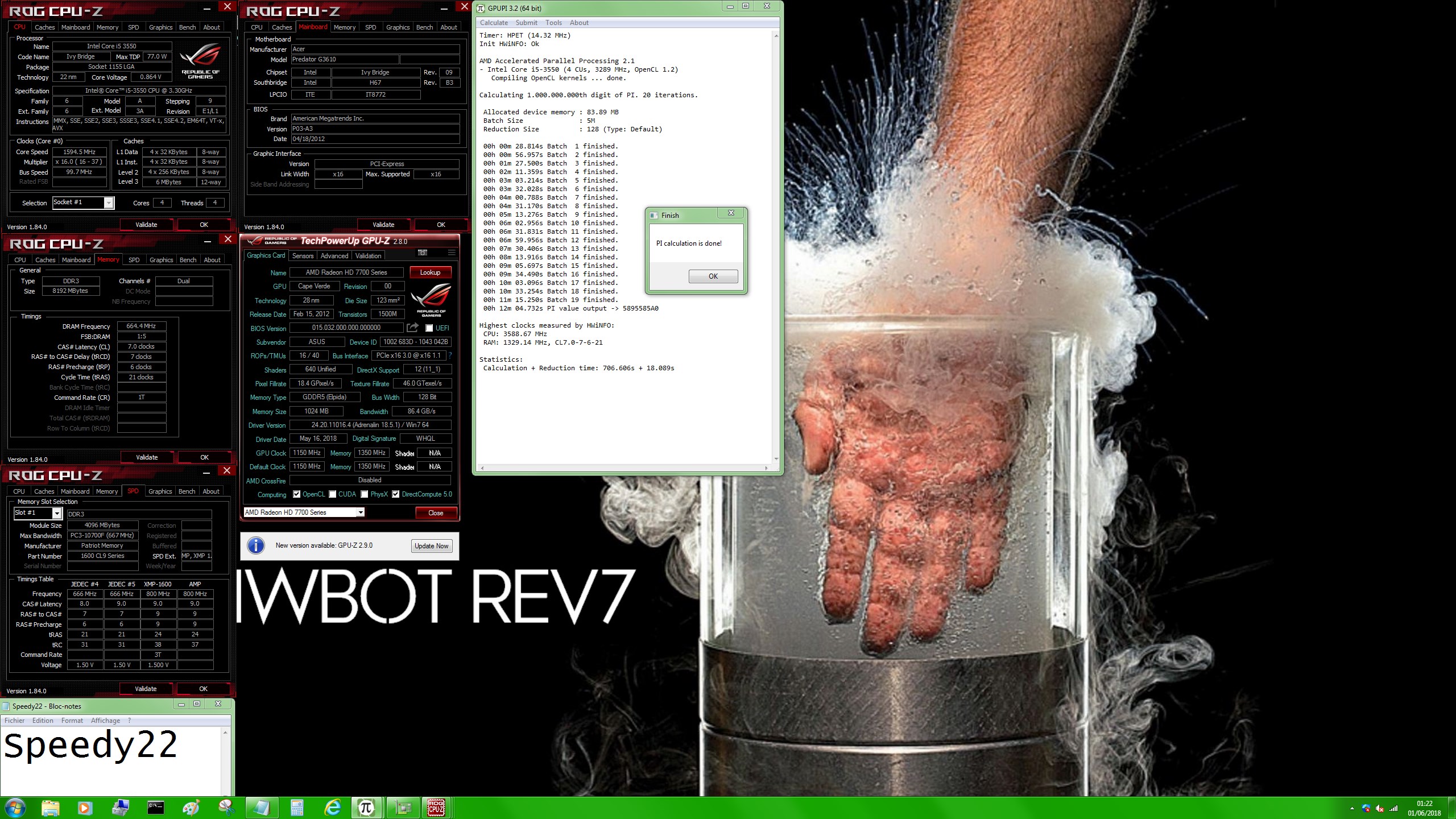Open the toolbox computer icon in taskbar
The image size is (1456, 819).
point(121,808)
